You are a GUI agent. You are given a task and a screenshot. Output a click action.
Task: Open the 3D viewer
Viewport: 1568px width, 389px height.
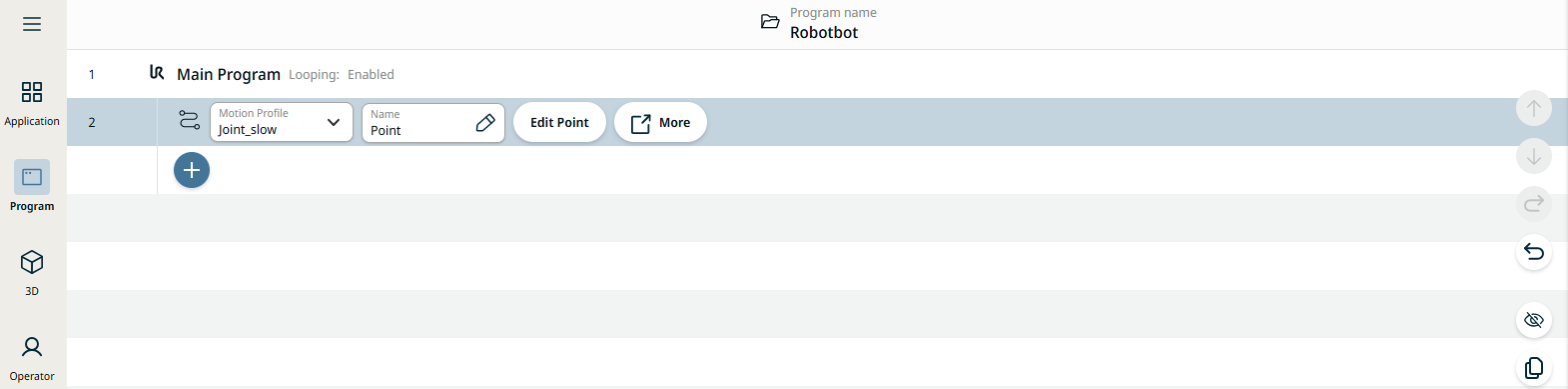point(32,273)
